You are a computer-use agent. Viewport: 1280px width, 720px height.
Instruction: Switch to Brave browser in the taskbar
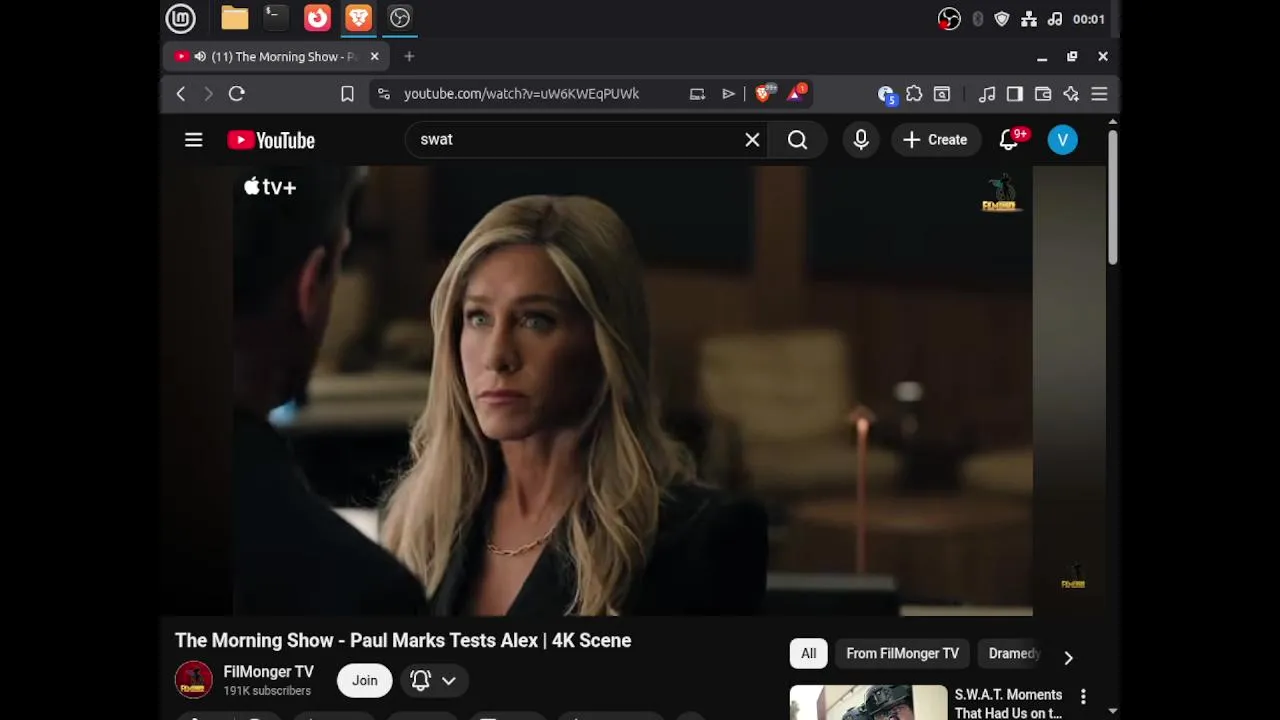coord(358,18)
